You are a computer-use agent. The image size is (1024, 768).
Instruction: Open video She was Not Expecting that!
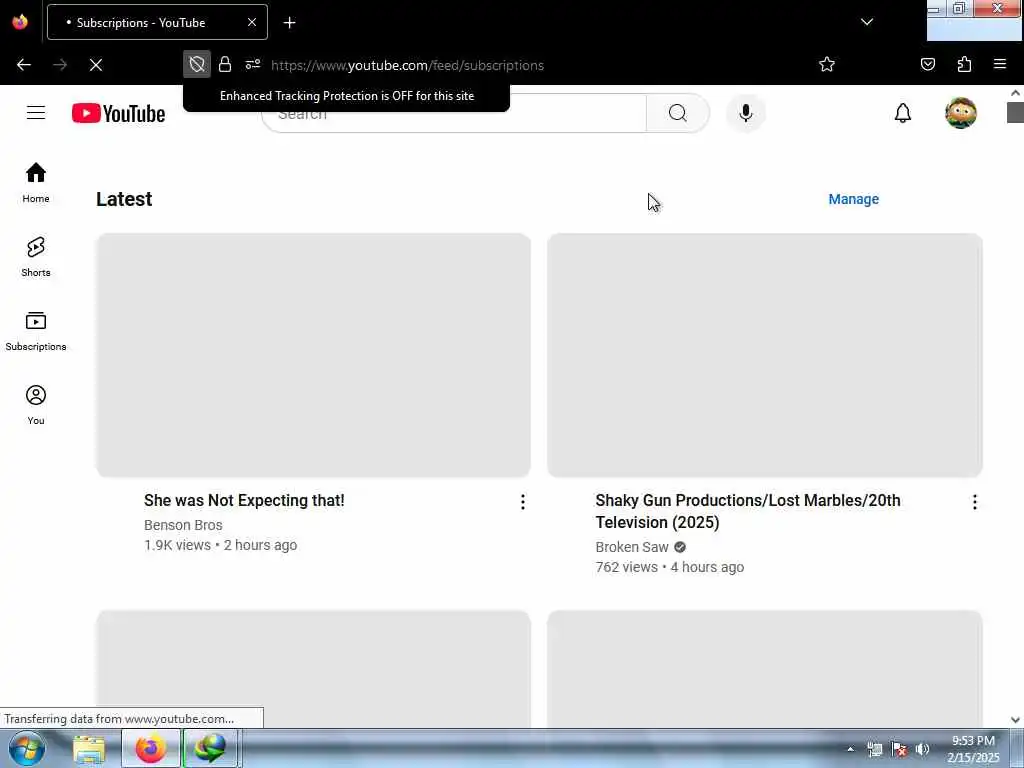coord(244,500)
